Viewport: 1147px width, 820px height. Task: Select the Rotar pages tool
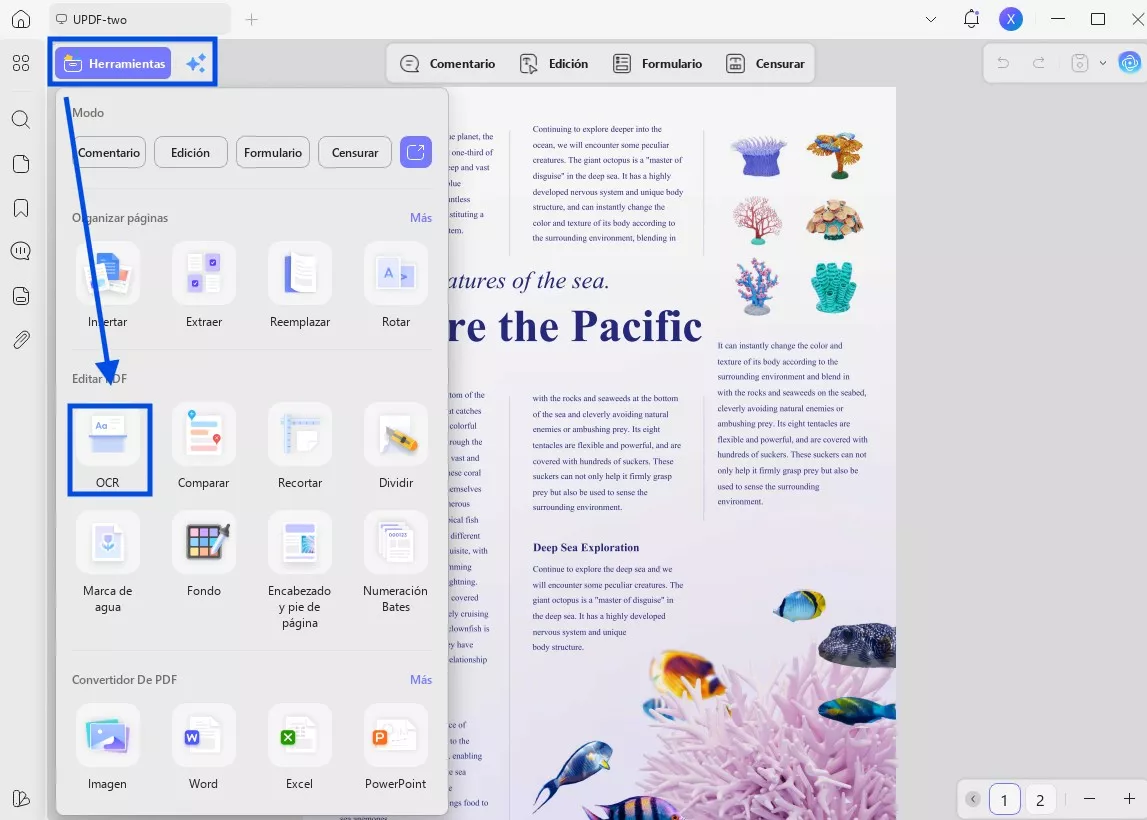pyautogui.click(x=396, y=286)
